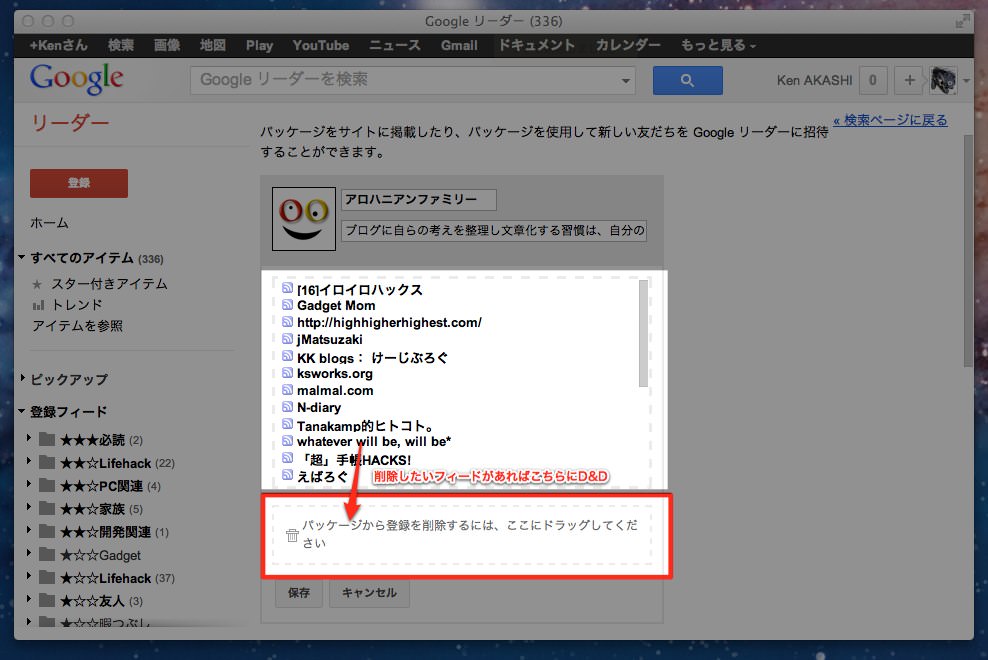Select the [16]イロイロハックス feed
988x660 pixels.
tap(360, 289)
